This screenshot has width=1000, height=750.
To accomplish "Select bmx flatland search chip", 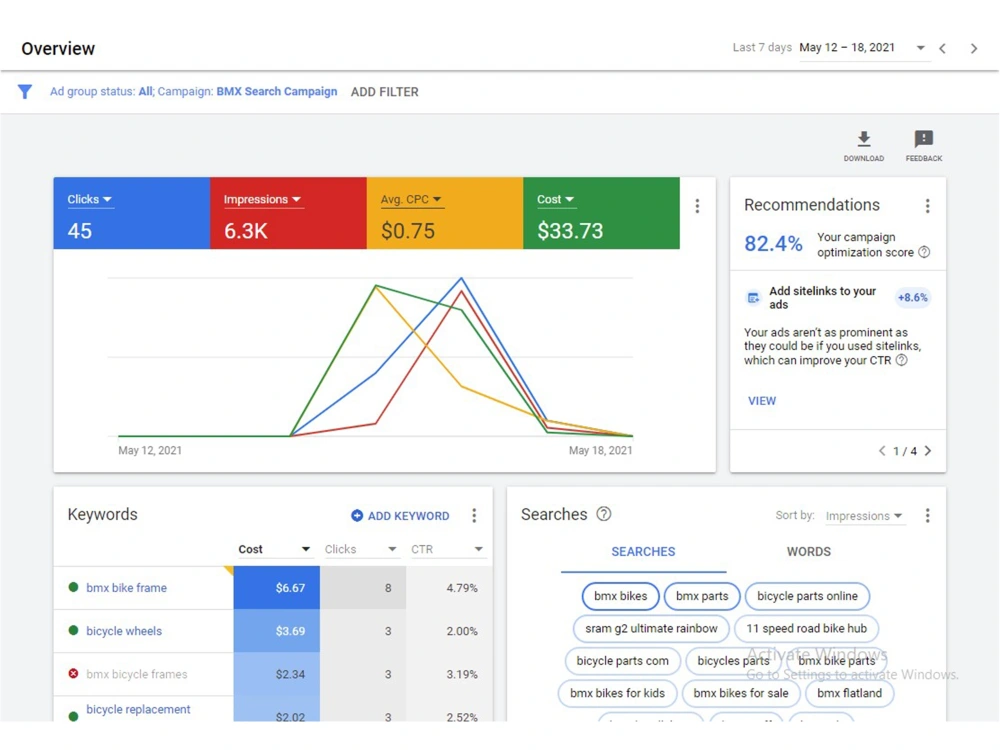I will pos(849,693).
